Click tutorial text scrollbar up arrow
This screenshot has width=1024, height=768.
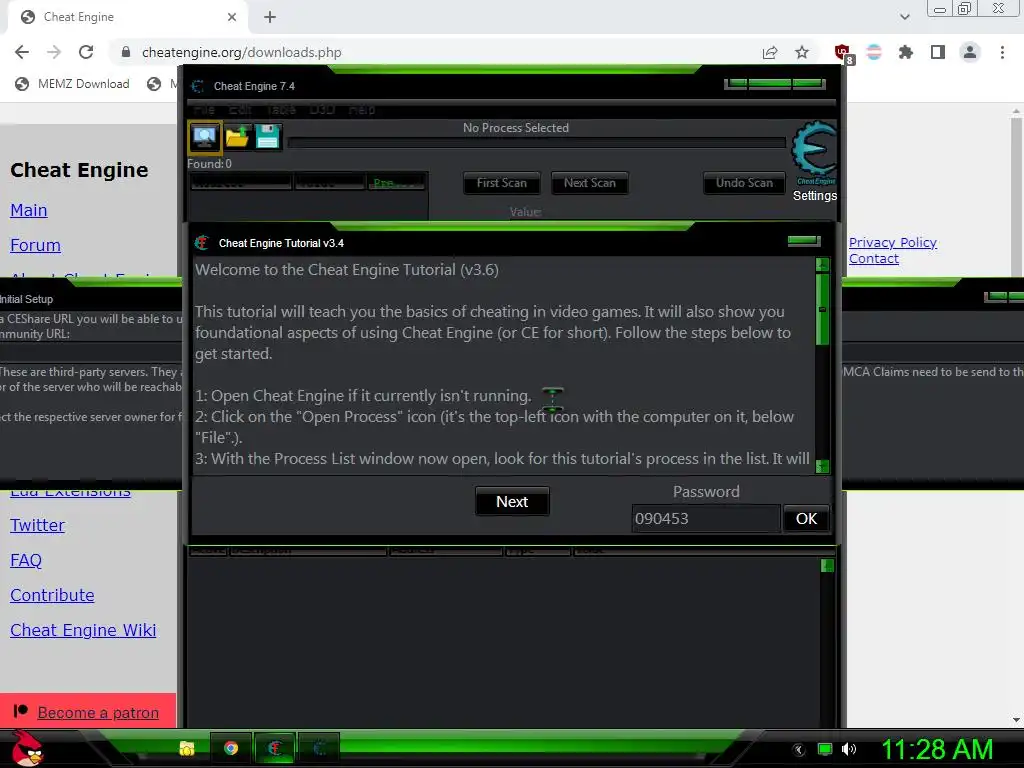822,264
